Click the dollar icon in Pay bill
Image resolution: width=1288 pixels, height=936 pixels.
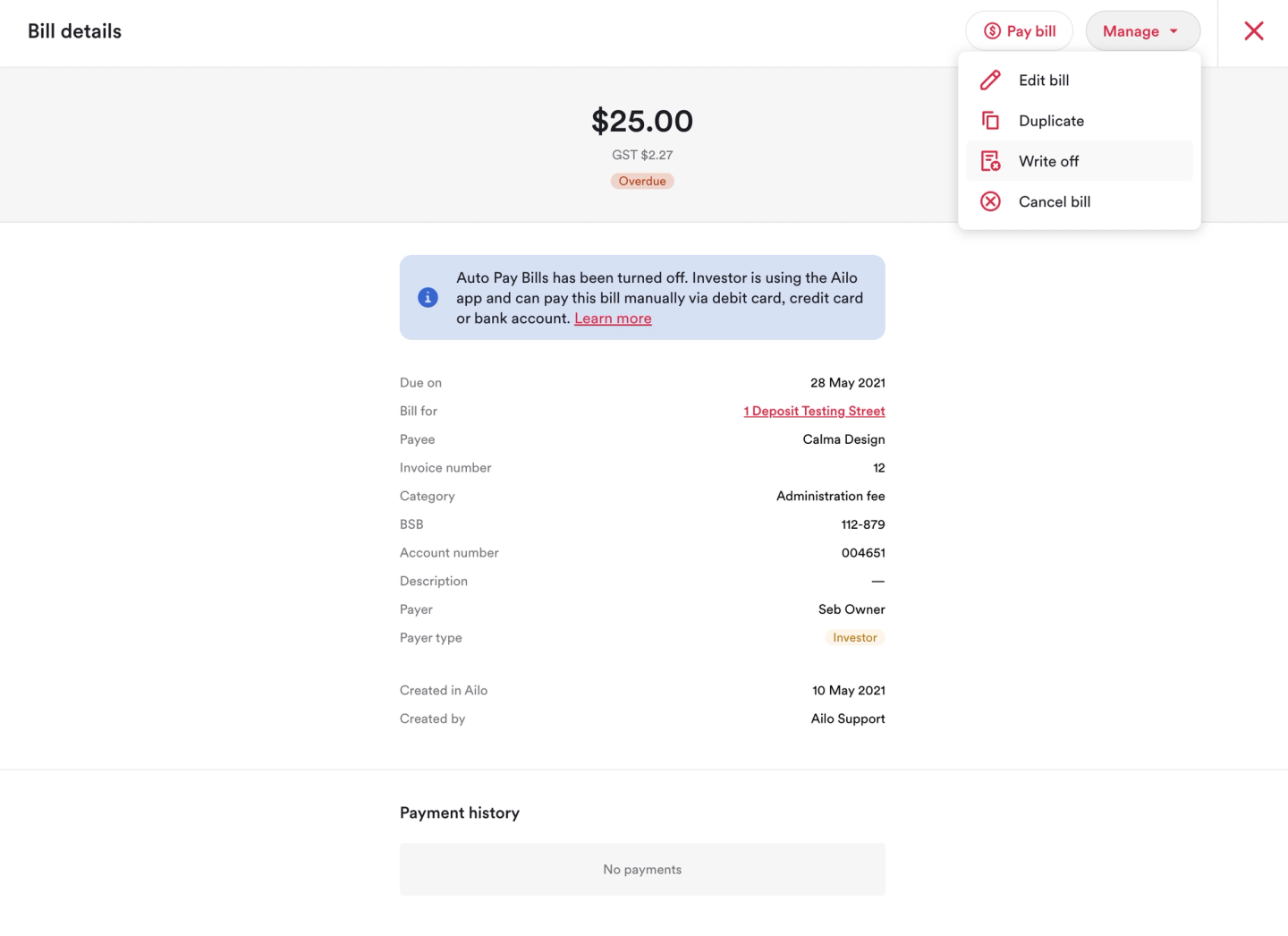[992, 31]
